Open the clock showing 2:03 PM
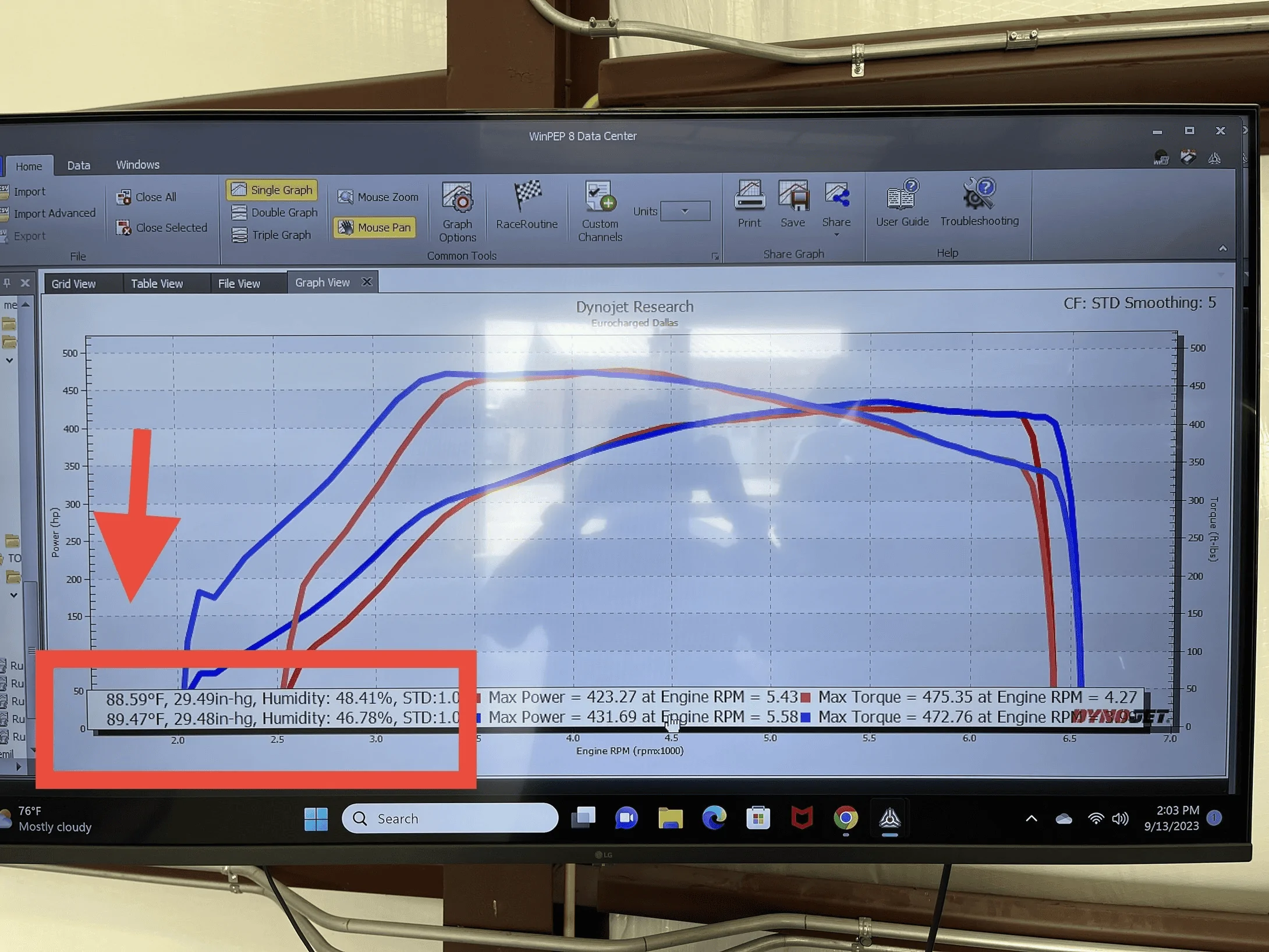 (1171, 818)
